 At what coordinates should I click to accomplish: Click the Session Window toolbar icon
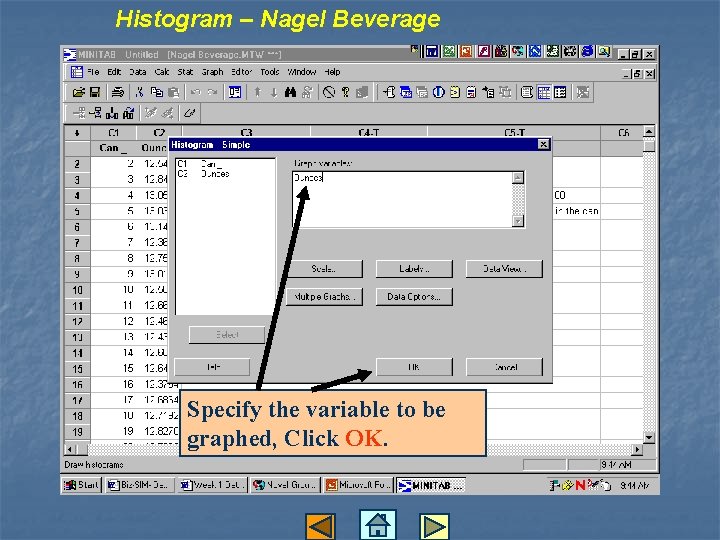(x=527, y=92)
